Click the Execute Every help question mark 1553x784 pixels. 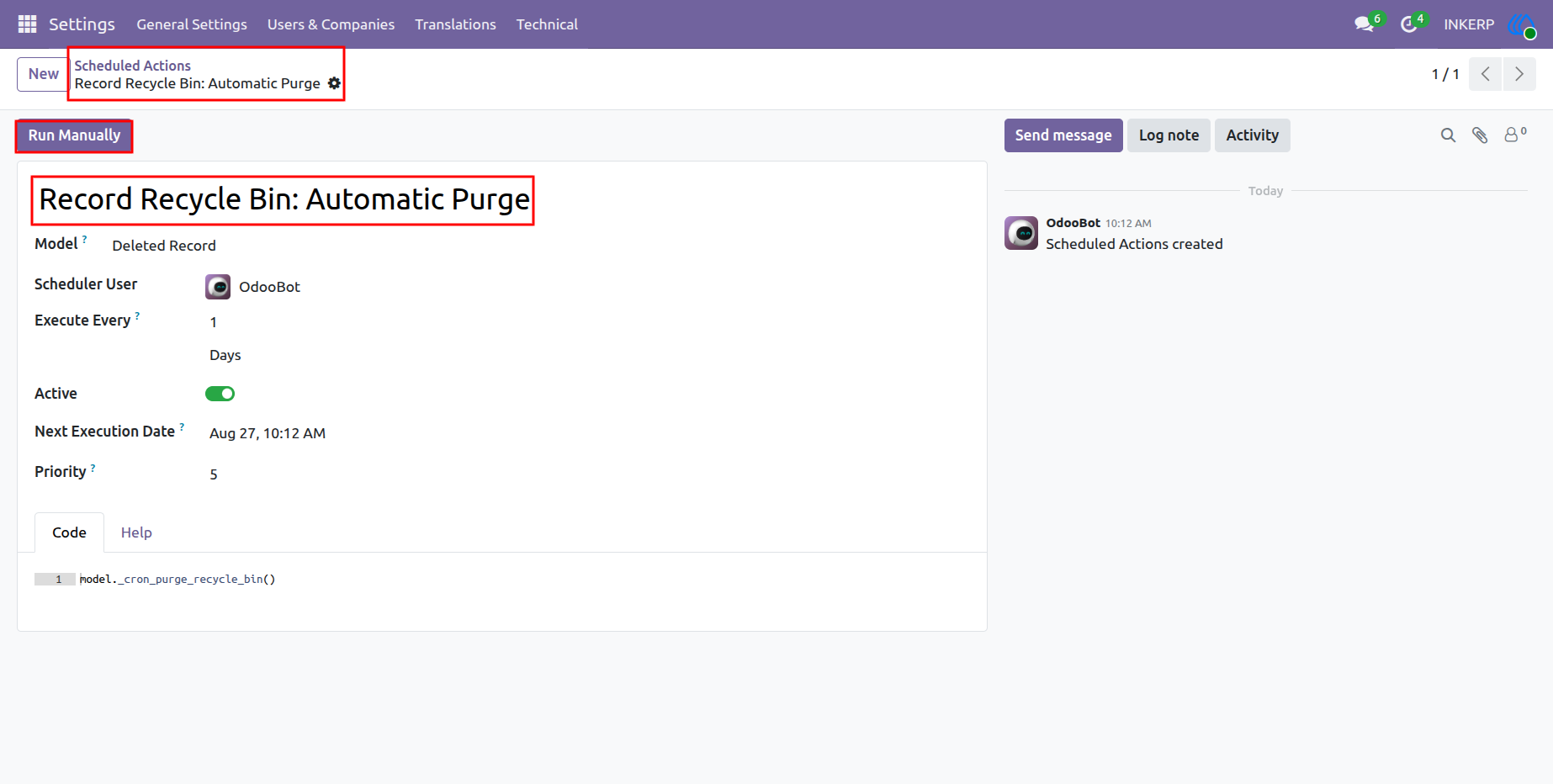(x=137, y=316)
